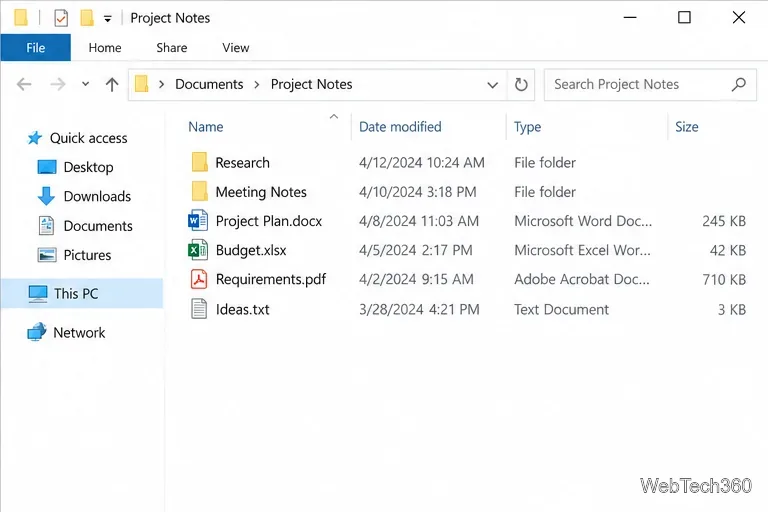Open Downloads in the navigation pane
Screen dimensions: 768x512
pyautogui.click(x=97, y=196)
